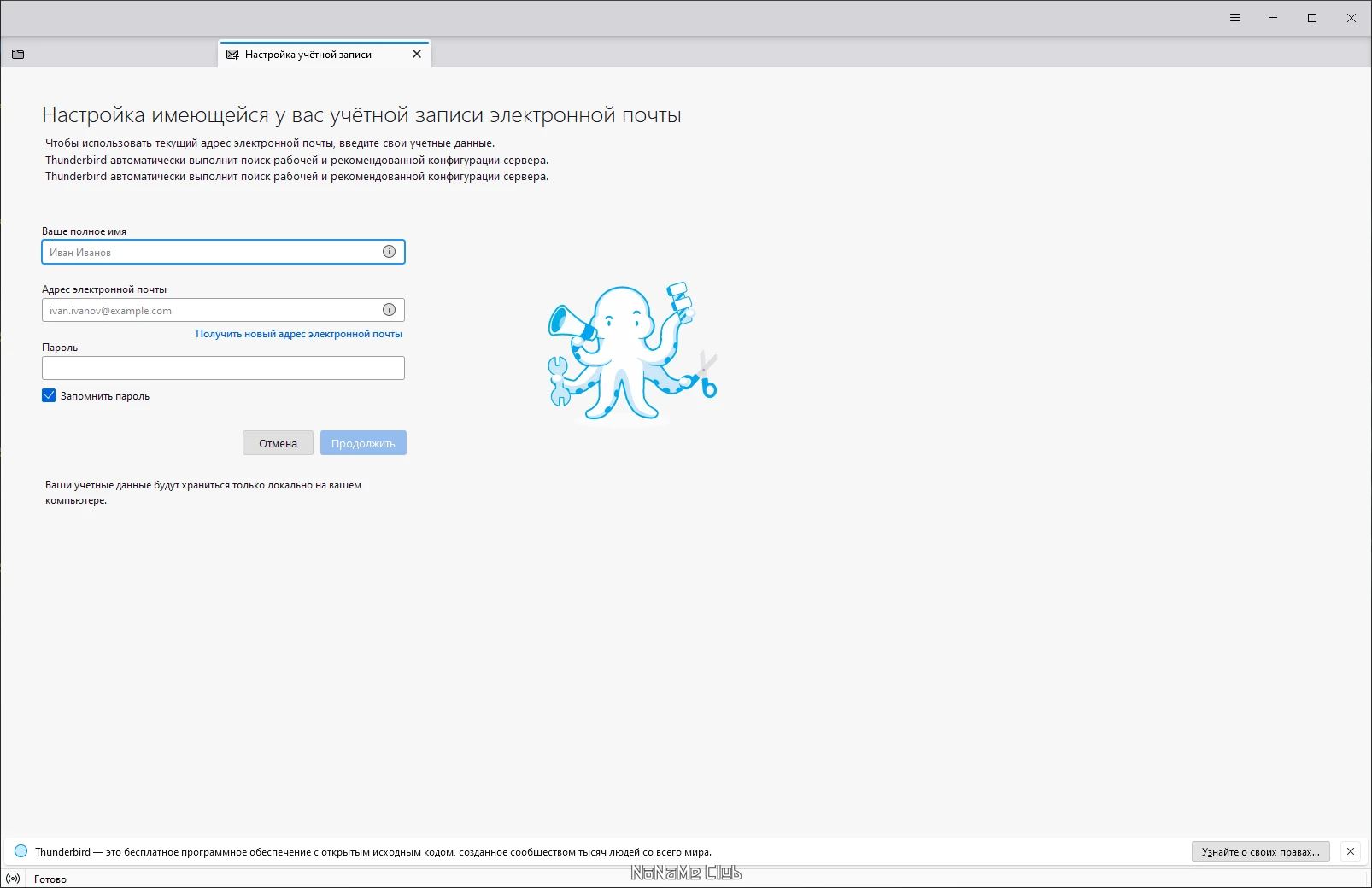Dismiss the Thunderbird rights notification bar

tap(1351, 851)
